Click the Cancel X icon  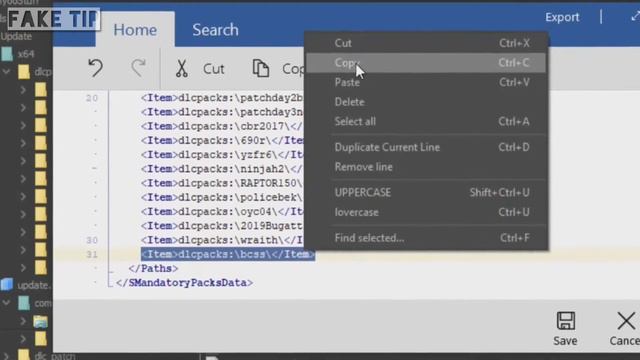point(626,321)
